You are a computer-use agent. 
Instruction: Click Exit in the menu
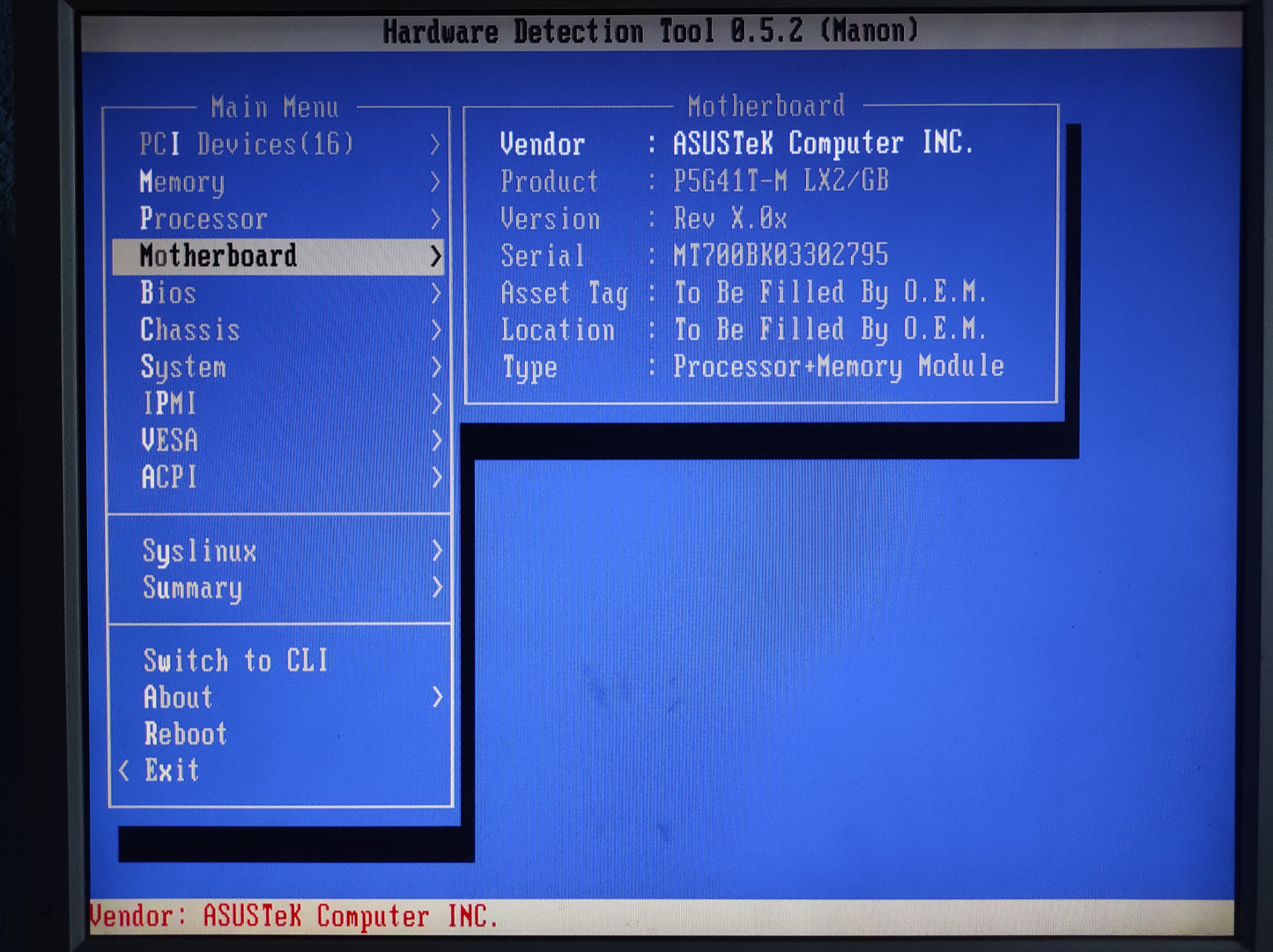(172, 771)
